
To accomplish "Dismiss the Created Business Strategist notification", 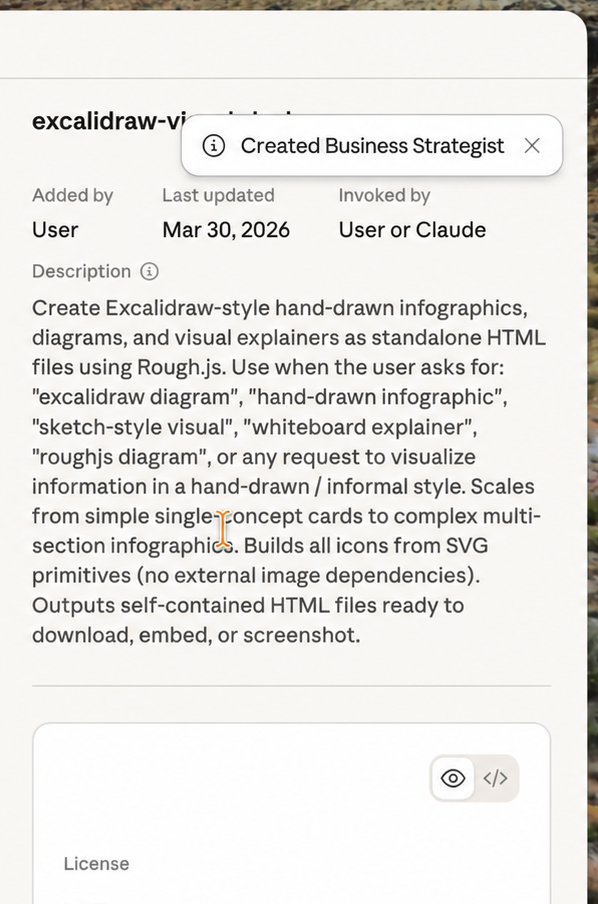I will click(532, 146).
